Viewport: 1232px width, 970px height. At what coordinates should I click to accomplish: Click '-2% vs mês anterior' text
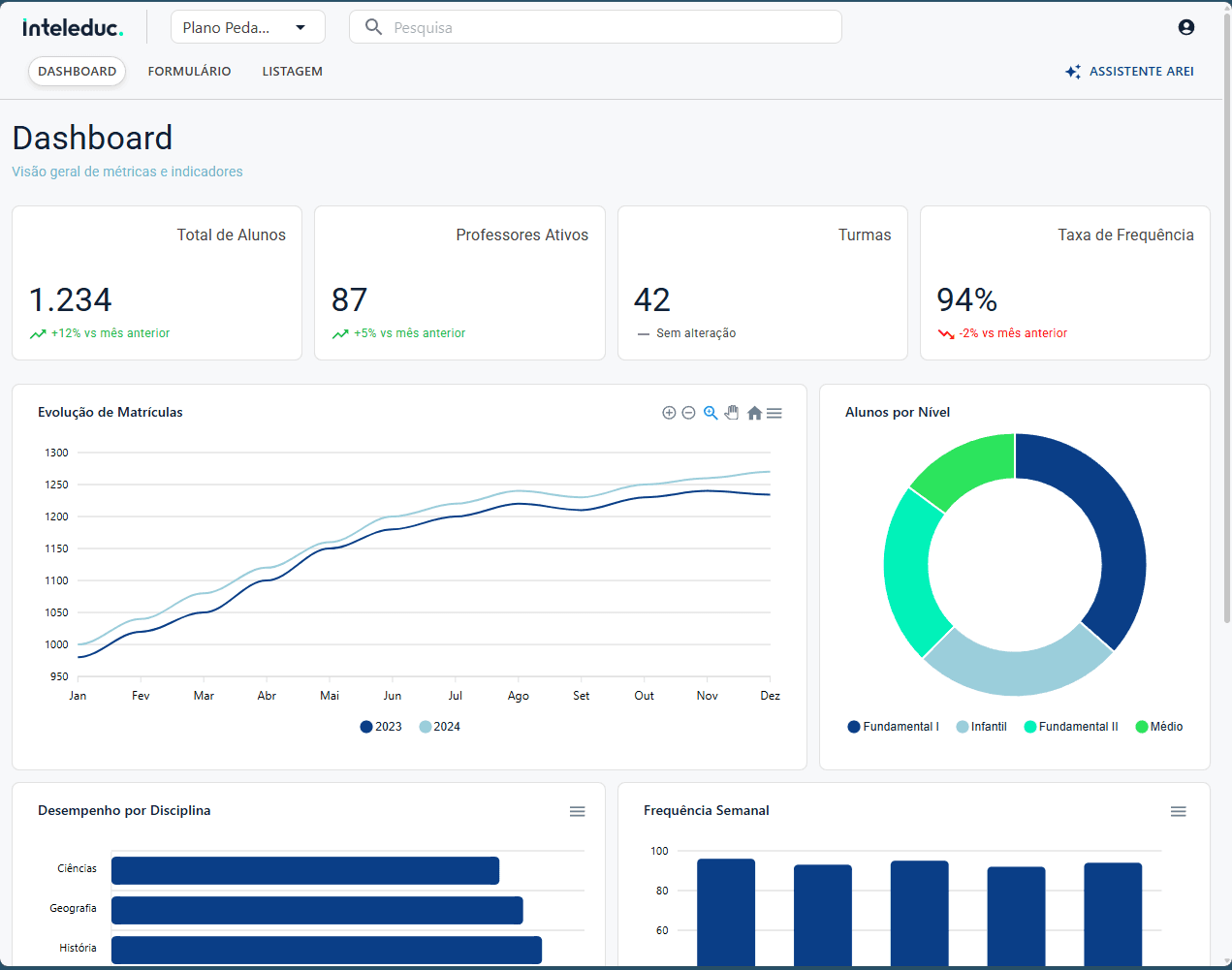point(1013,333)
